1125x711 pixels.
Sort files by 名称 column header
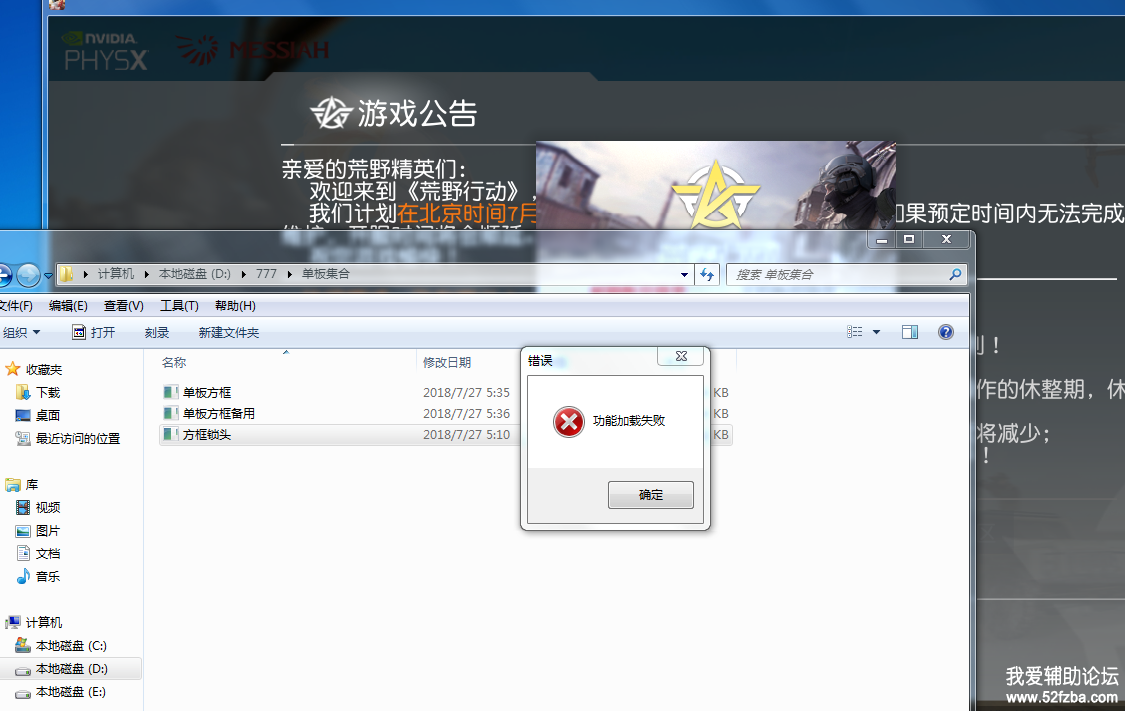click(x=174, y=362)
